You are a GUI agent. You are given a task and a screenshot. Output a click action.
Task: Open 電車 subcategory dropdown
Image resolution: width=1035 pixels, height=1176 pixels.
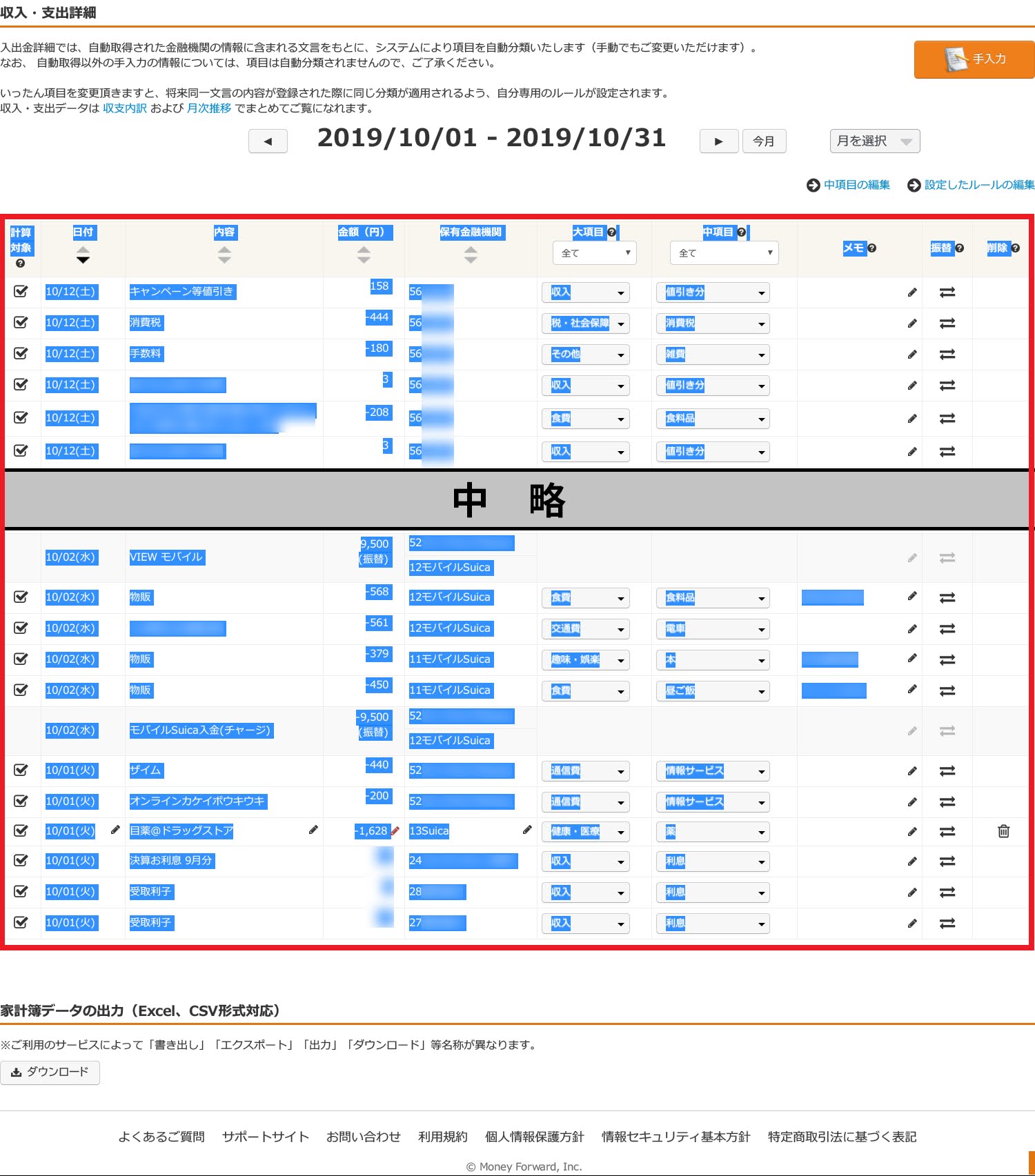tap(713, 629)
